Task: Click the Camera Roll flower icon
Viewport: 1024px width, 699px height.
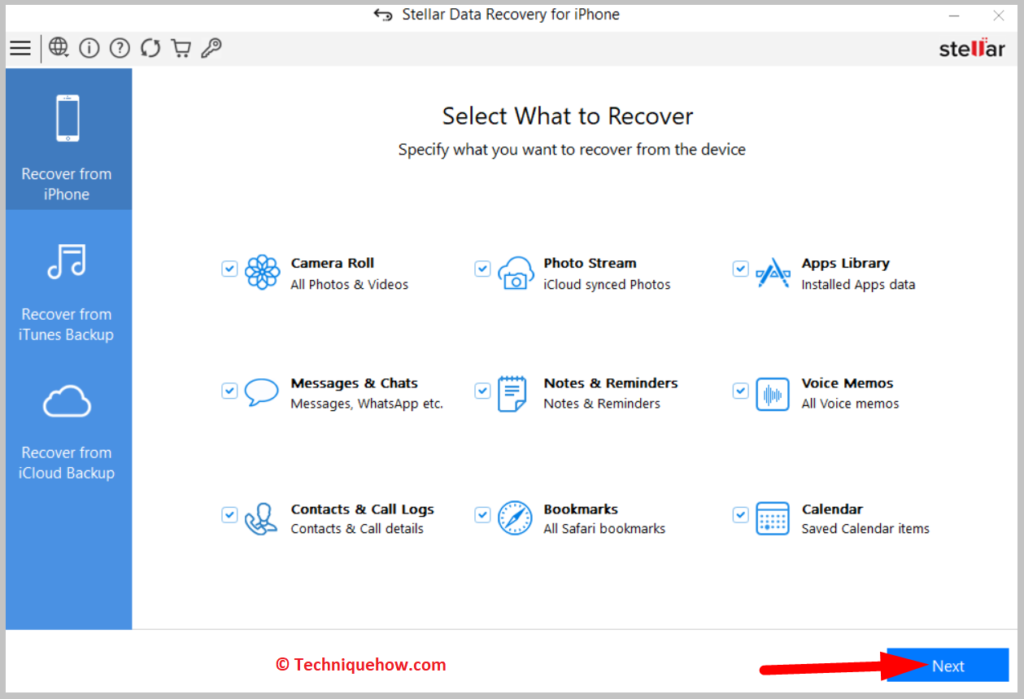Action: pyautogui.click(x=262, y=272)
